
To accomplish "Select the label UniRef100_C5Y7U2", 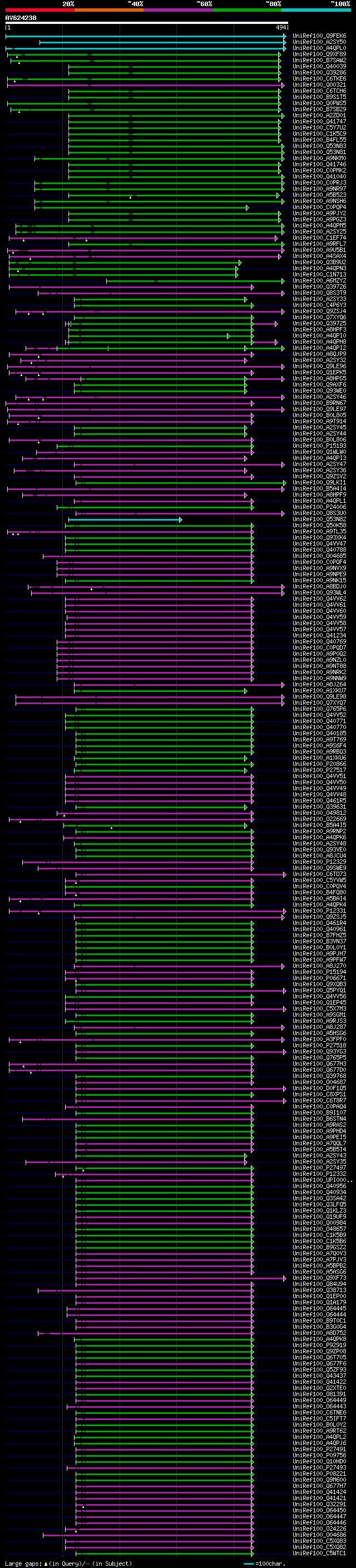I will (x=319, y=128).
